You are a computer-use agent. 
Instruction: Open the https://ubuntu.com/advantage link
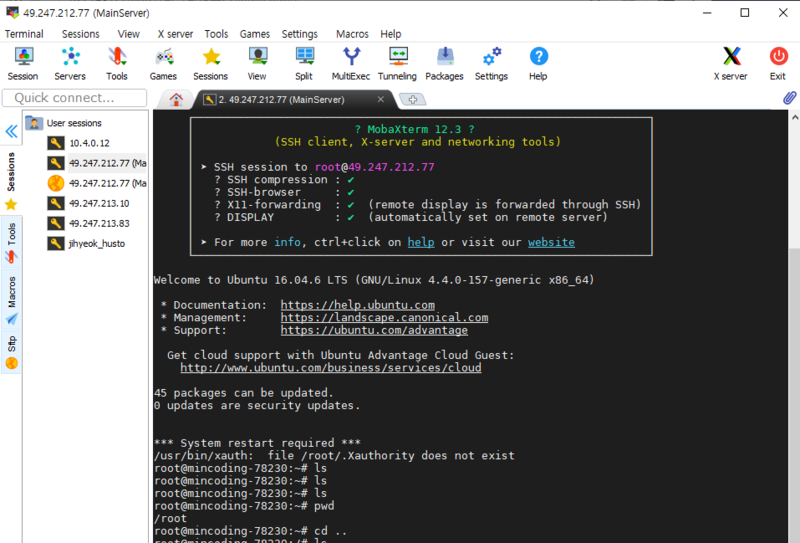374,330
